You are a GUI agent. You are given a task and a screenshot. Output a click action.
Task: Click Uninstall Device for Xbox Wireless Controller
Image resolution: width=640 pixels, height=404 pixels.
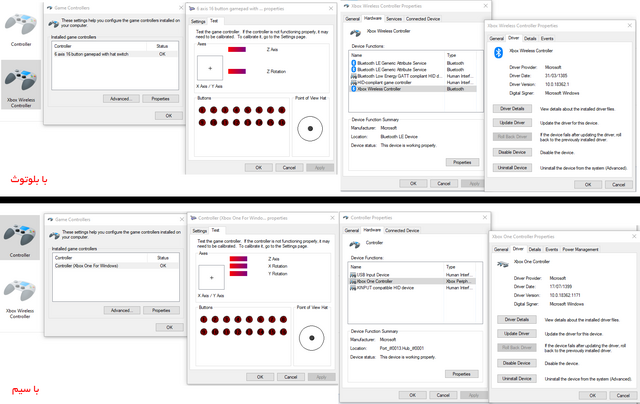pos(513,167)
